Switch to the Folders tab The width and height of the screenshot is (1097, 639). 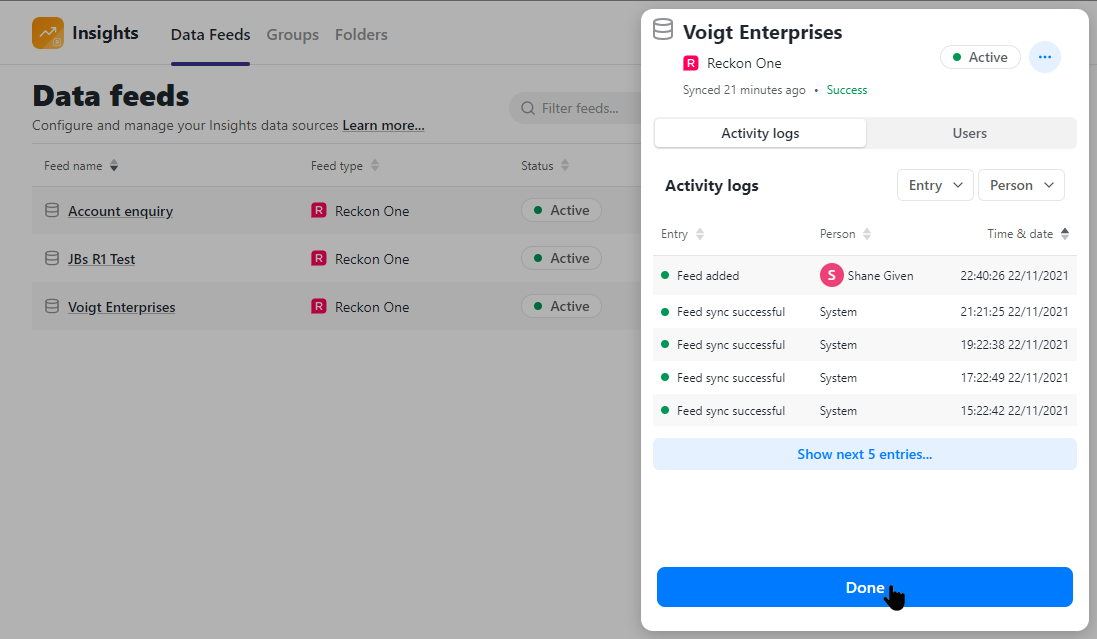pos(361,34)
